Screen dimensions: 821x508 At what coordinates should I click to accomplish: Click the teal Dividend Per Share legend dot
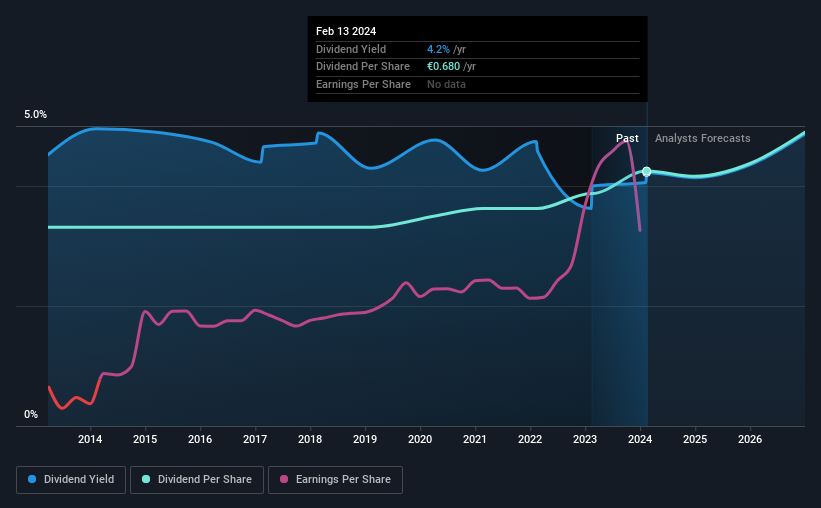click(146, 479)
